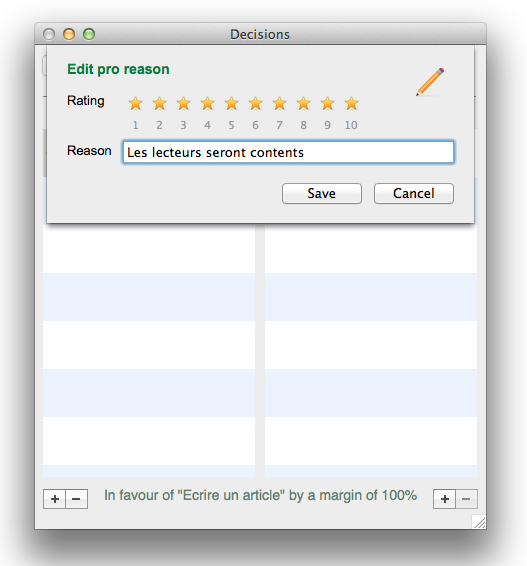This screenshot has width=527, height=566.
Task: Select the third rating star
Action: 183,103
